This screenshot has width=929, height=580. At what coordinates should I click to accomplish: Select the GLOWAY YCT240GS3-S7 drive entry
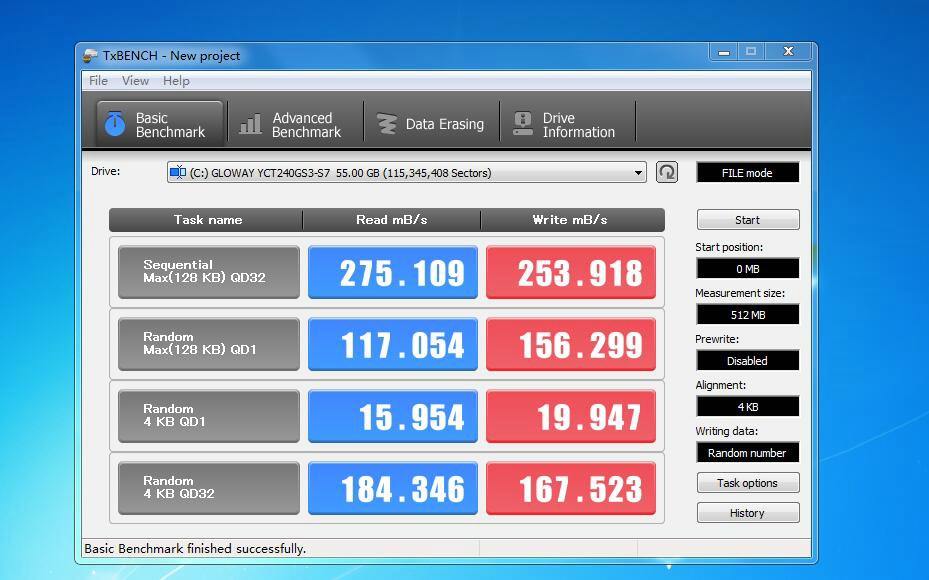coord(406,172)
